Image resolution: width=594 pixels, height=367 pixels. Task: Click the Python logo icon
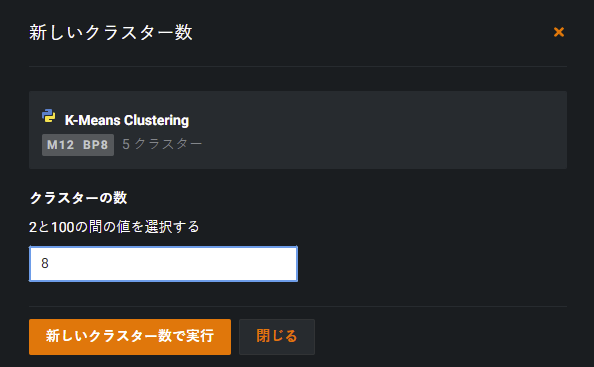pyautogui.click(x=48, y=116)
